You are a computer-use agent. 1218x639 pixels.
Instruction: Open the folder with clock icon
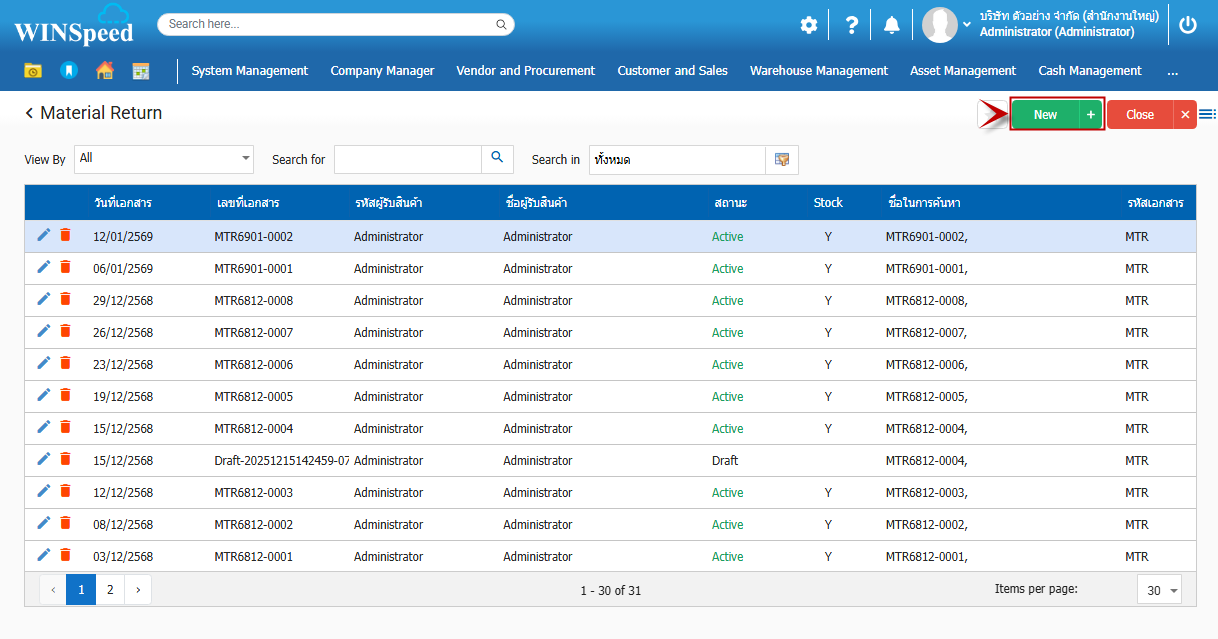[33, 71]
